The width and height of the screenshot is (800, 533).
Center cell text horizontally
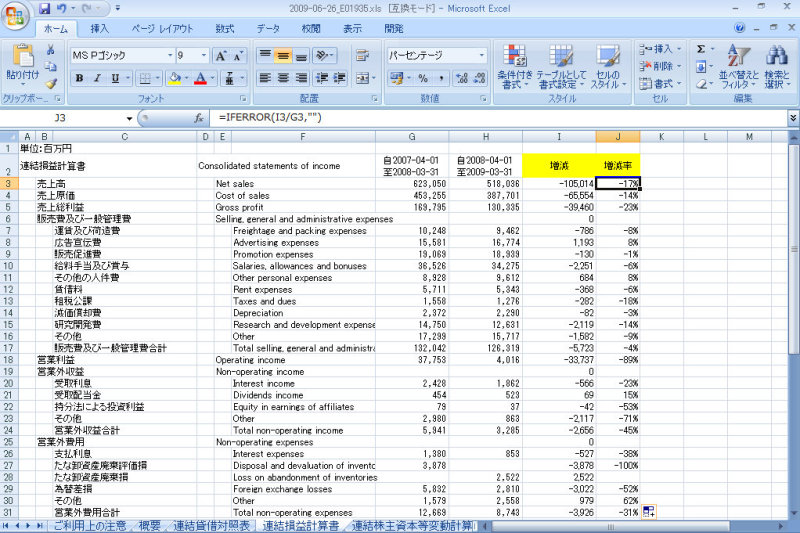point(283,78)
